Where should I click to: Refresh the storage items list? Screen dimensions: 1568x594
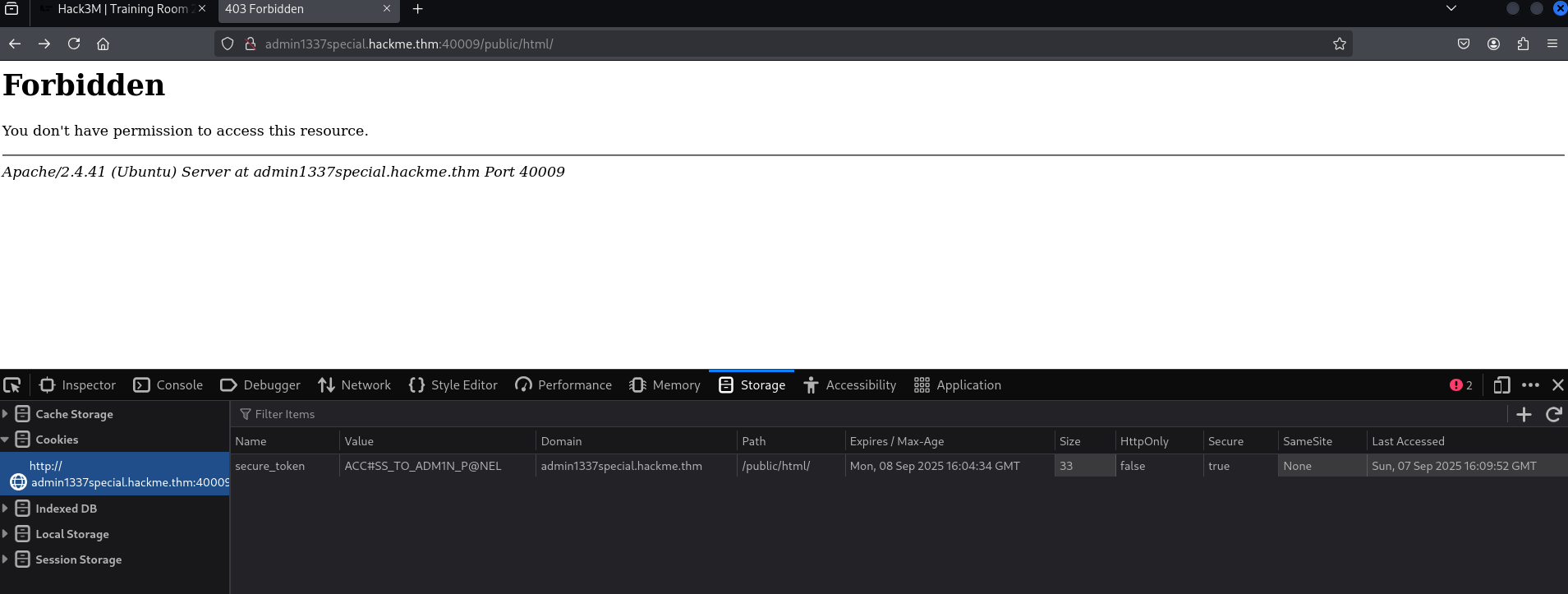(1553, 414)
